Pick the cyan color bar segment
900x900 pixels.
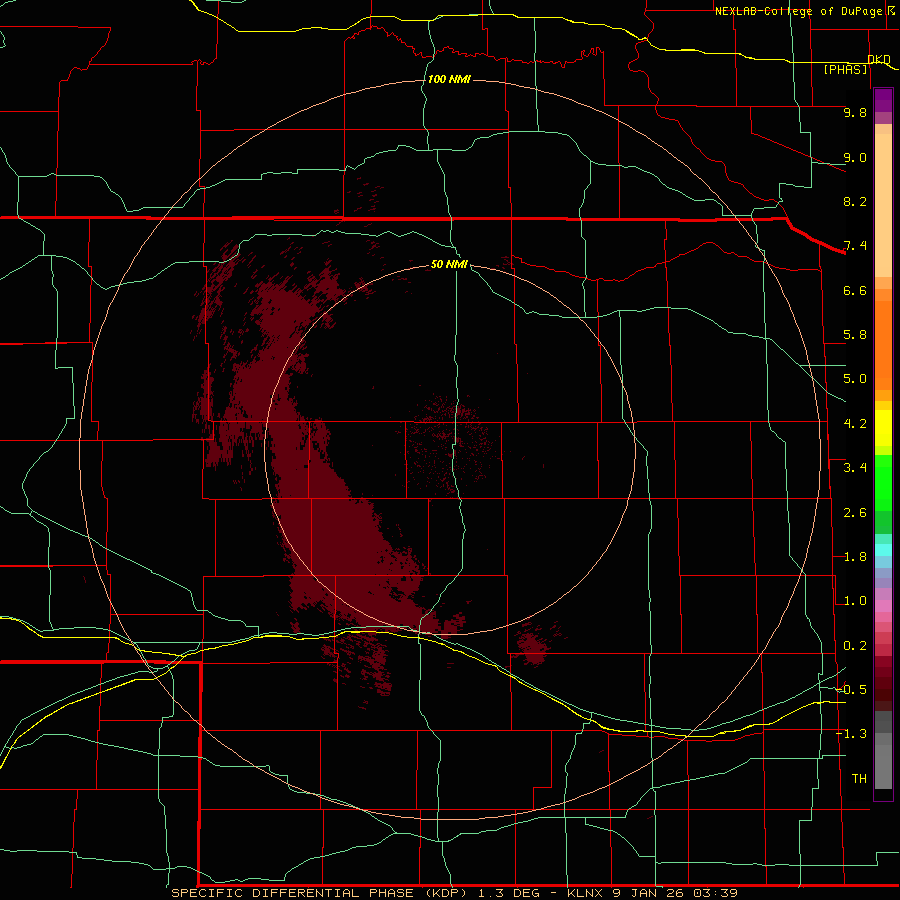click(883, 550)
